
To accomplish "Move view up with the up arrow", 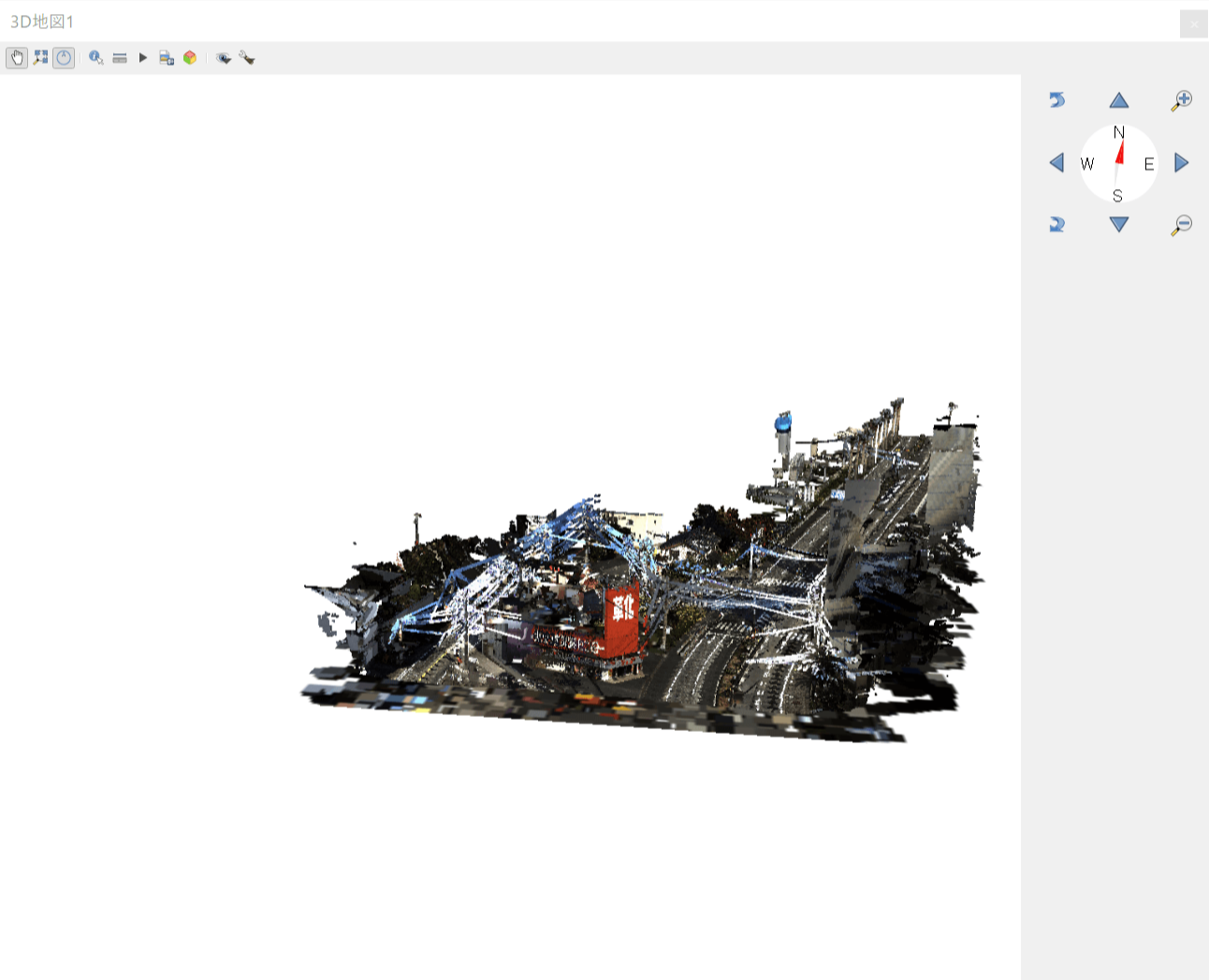I will click(x=1119, y=100).
